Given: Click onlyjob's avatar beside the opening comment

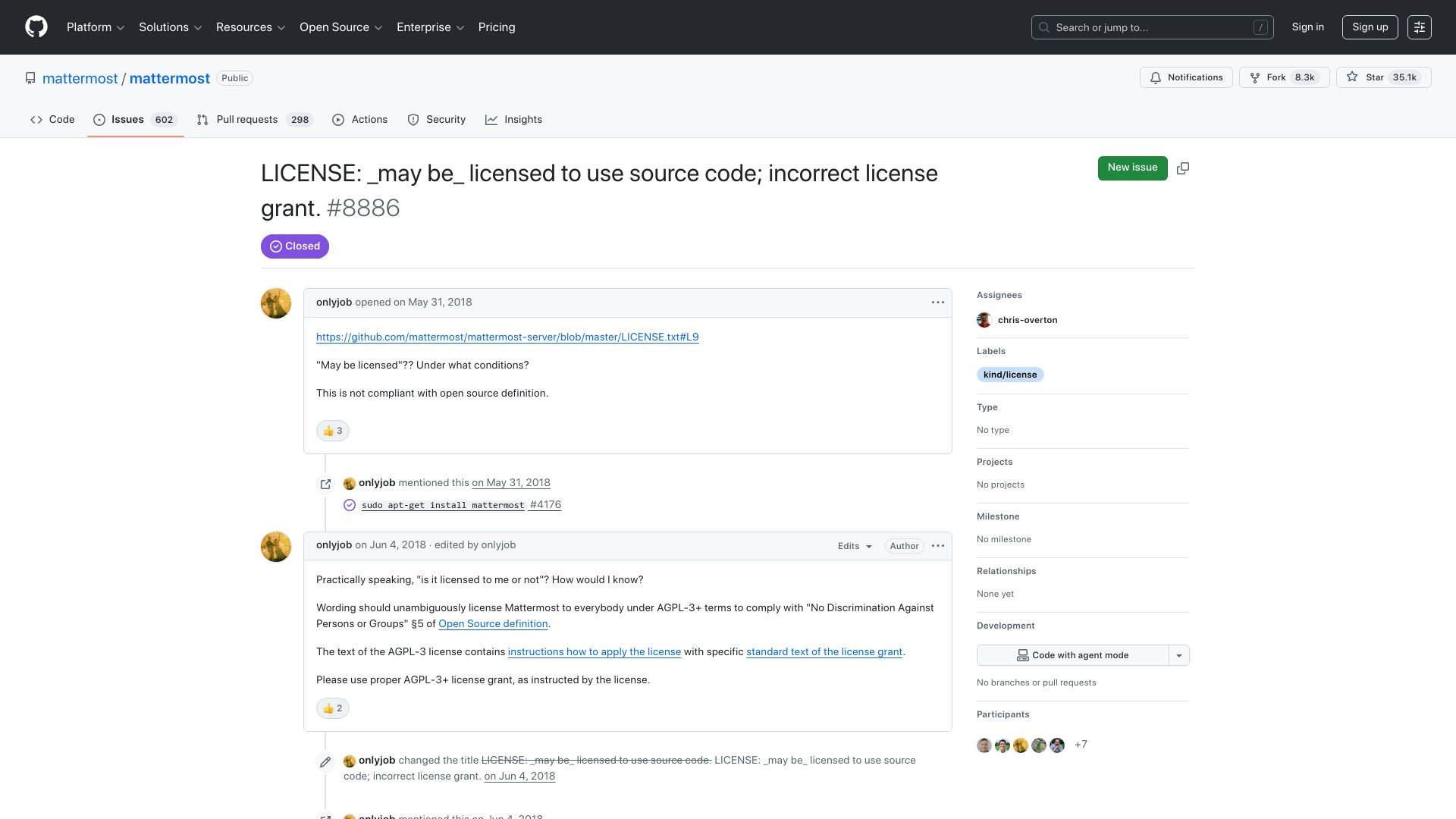Looking at the screenshot, I should point(276,303).
